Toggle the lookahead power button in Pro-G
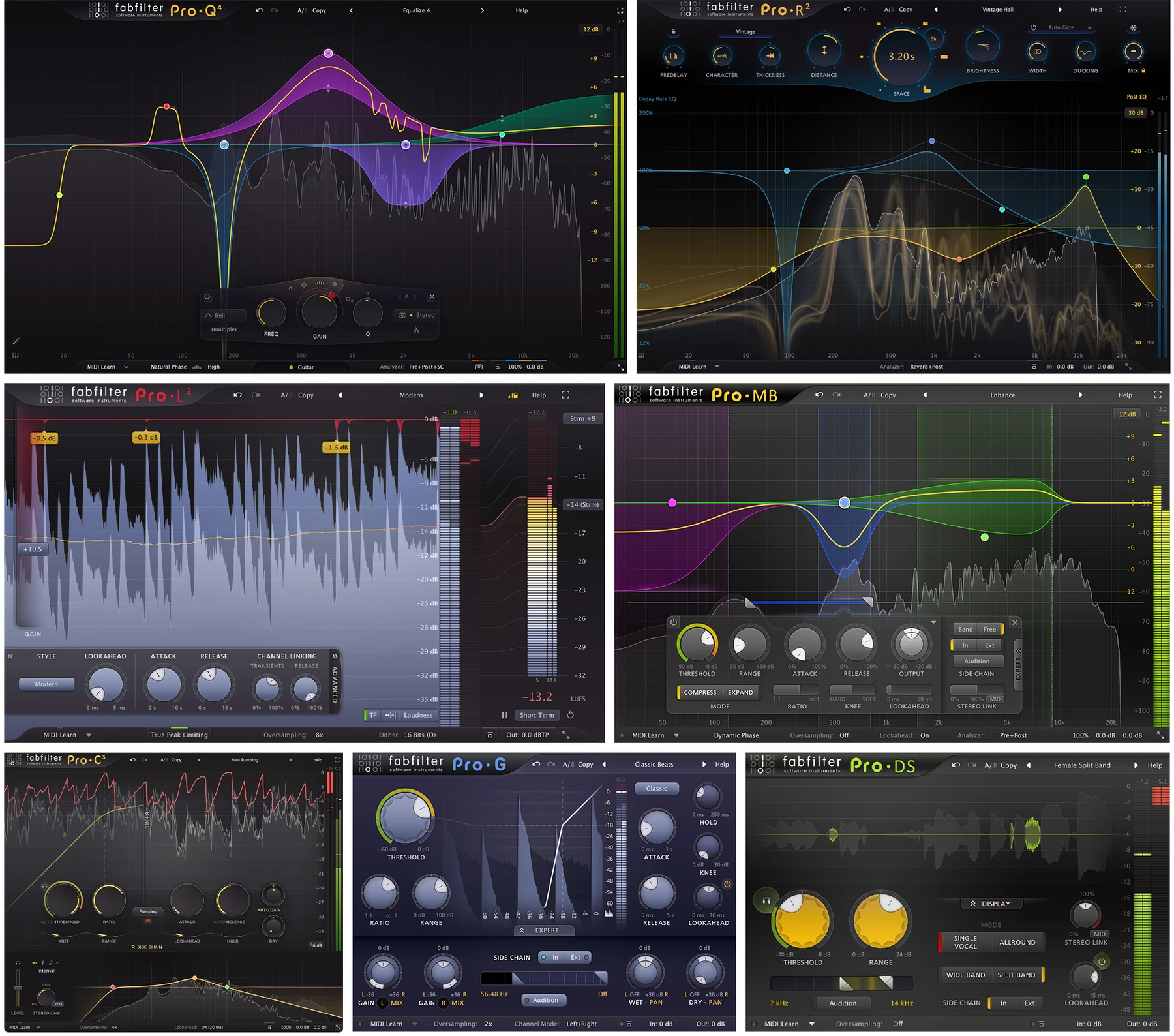Screen dimensions: 1174x1036 727,885
